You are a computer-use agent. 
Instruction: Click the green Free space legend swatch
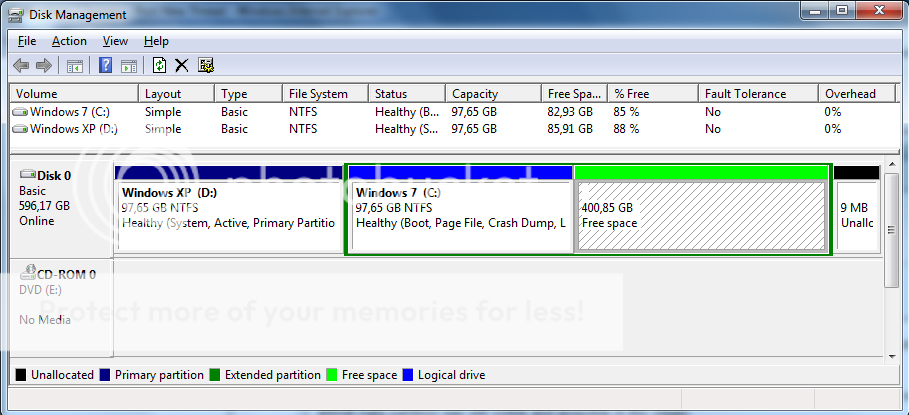click(x=332, y=376)
